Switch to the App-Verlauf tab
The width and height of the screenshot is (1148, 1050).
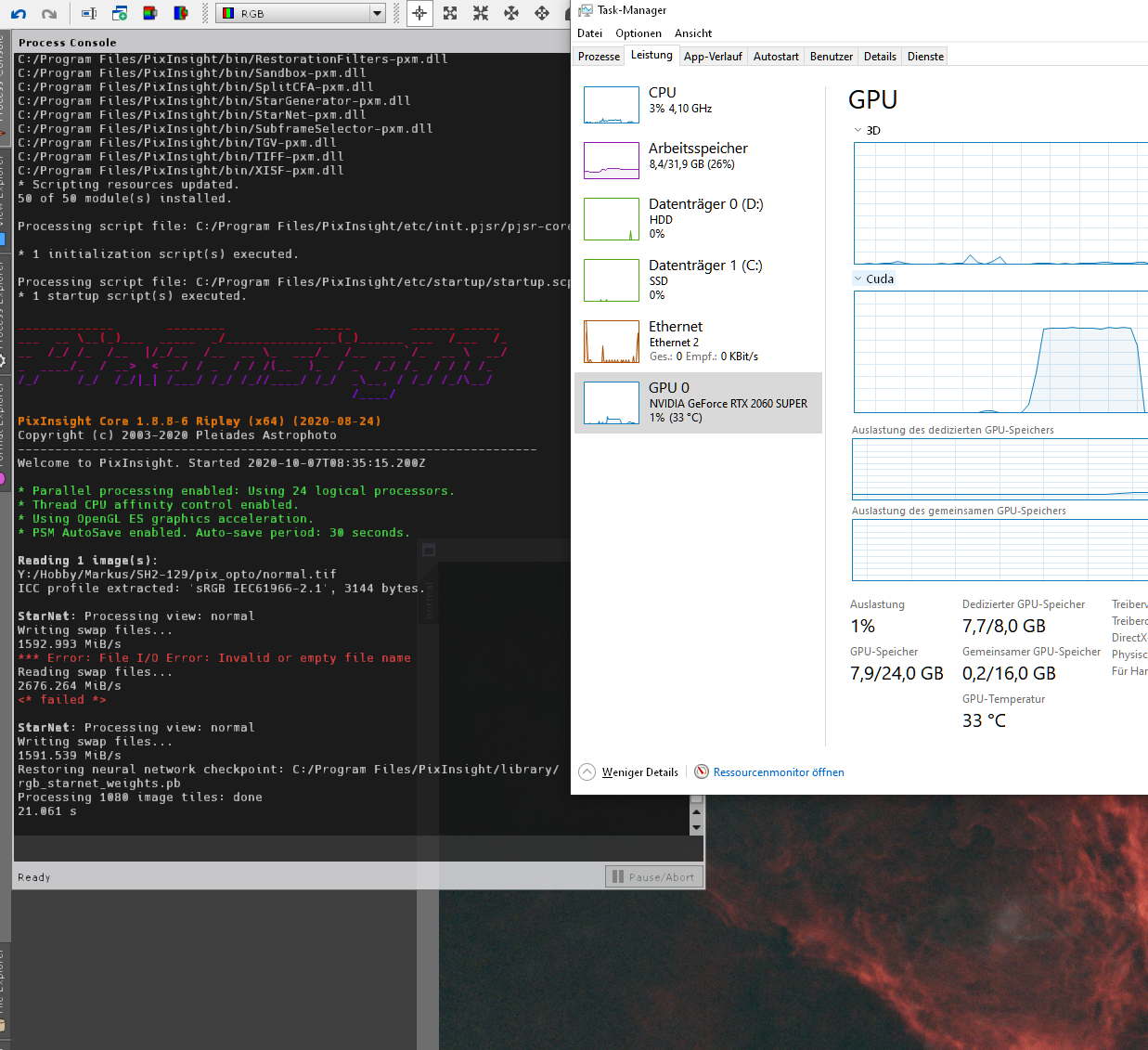coord(713,57)
